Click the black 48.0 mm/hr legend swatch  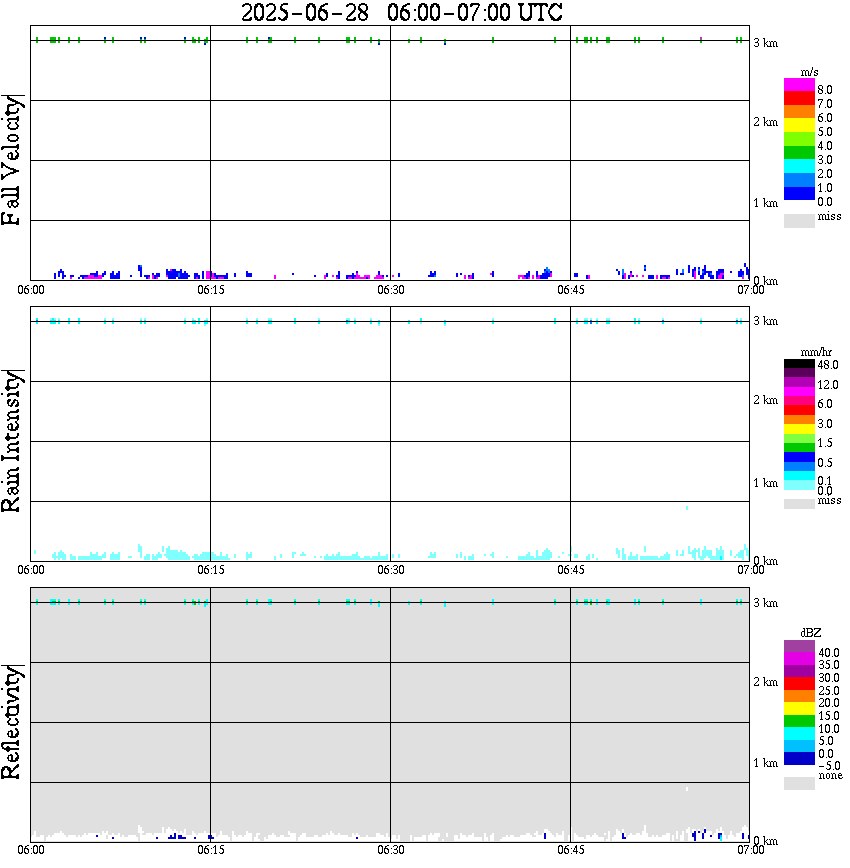[799, 364]
